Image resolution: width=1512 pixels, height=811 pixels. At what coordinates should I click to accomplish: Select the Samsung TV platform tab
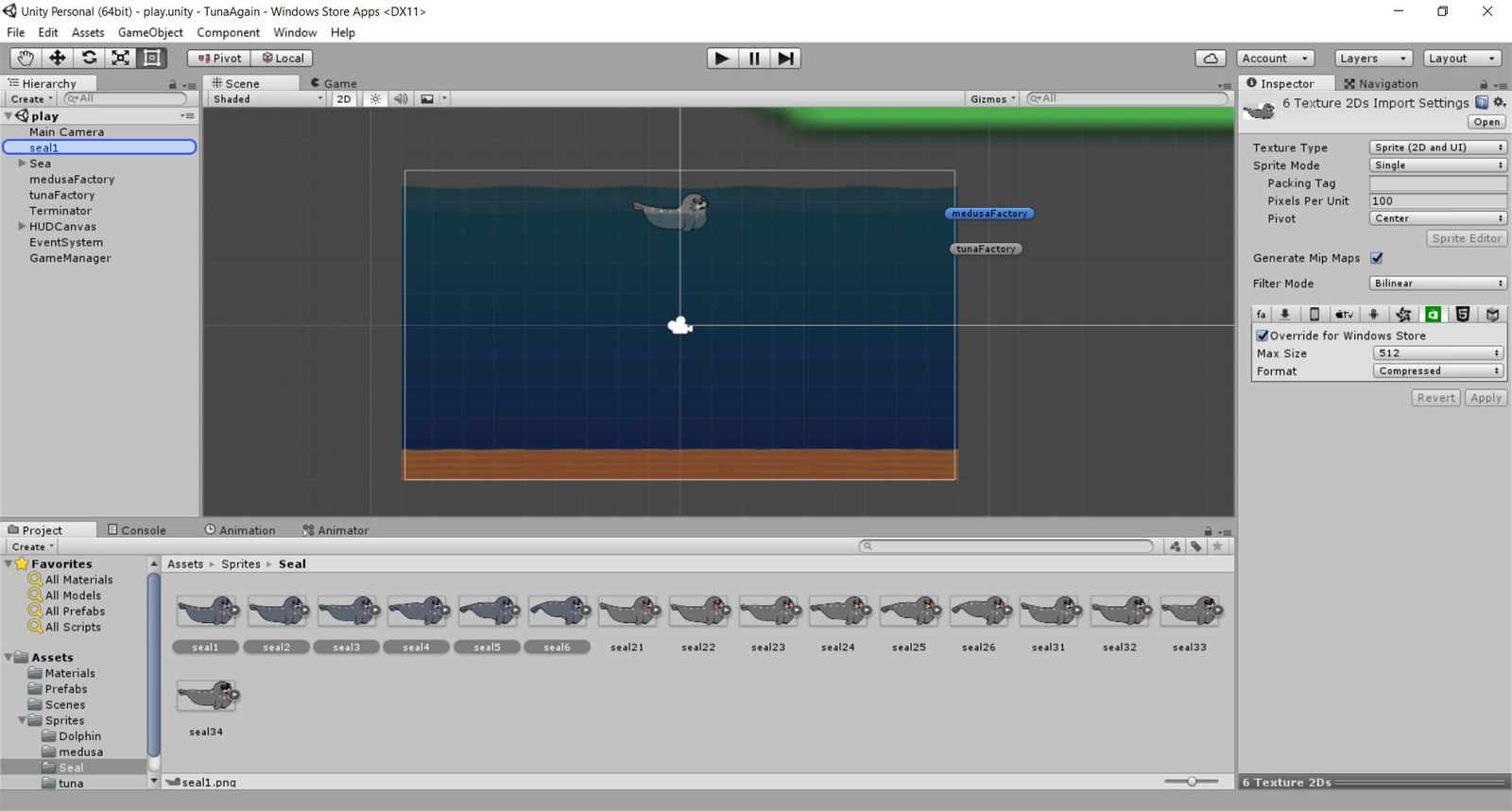tap(1492, 315)
